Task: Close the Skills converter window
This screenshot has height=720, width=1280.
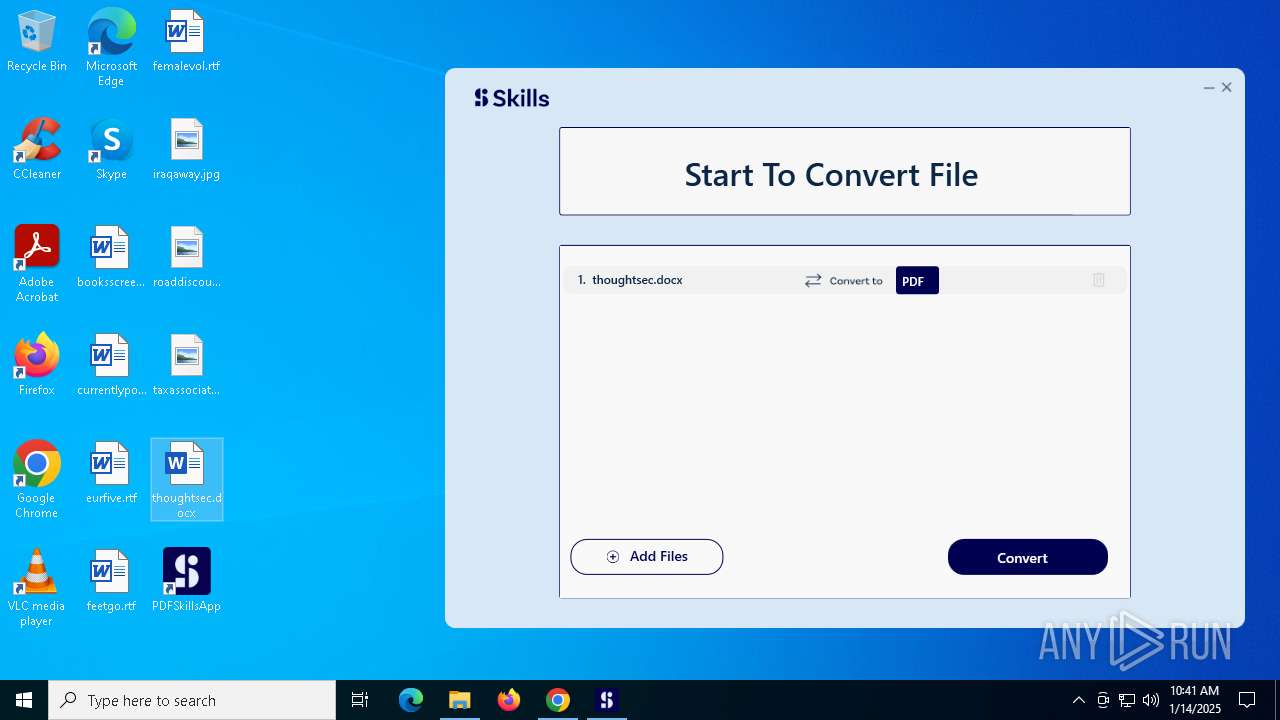Action: click(1227, 88)
